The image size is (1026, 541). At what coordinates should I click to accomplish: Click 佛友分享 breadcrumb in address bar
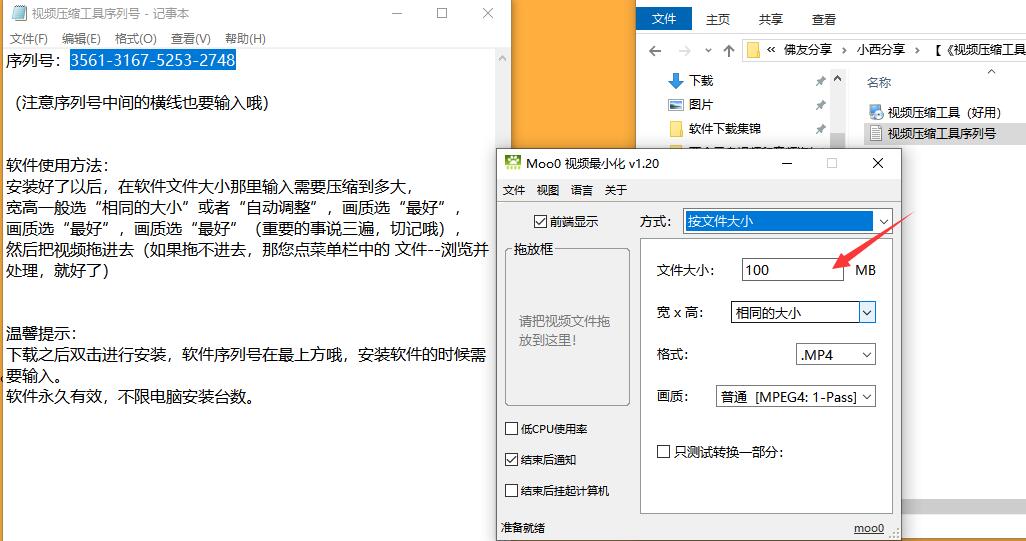pyautogui.click(x=808, y=50)
